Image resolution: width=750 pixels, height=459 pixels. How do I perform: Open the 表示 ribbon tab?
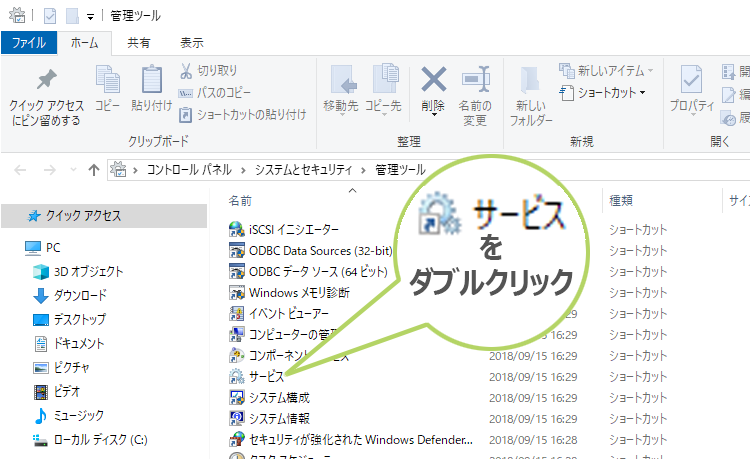(191, 43)
